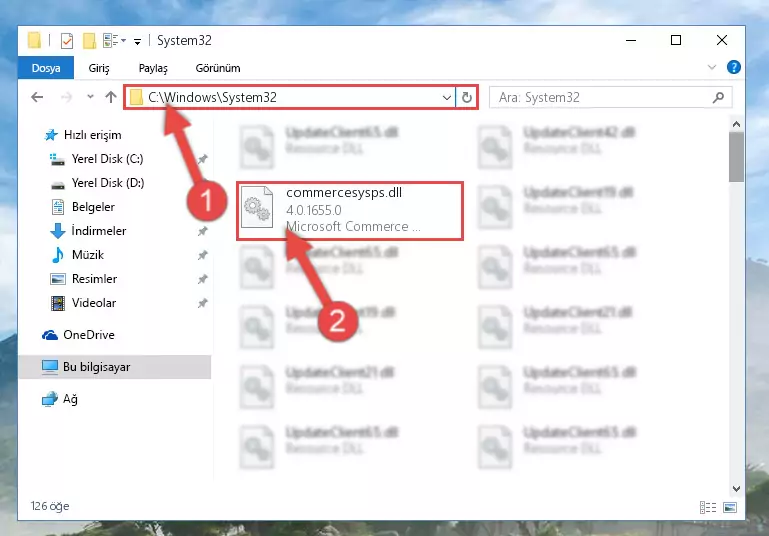The height and width of the screenshot is (536, 769).
Task: Click the OneDrive cloud icon
Action: click(50, 335)
